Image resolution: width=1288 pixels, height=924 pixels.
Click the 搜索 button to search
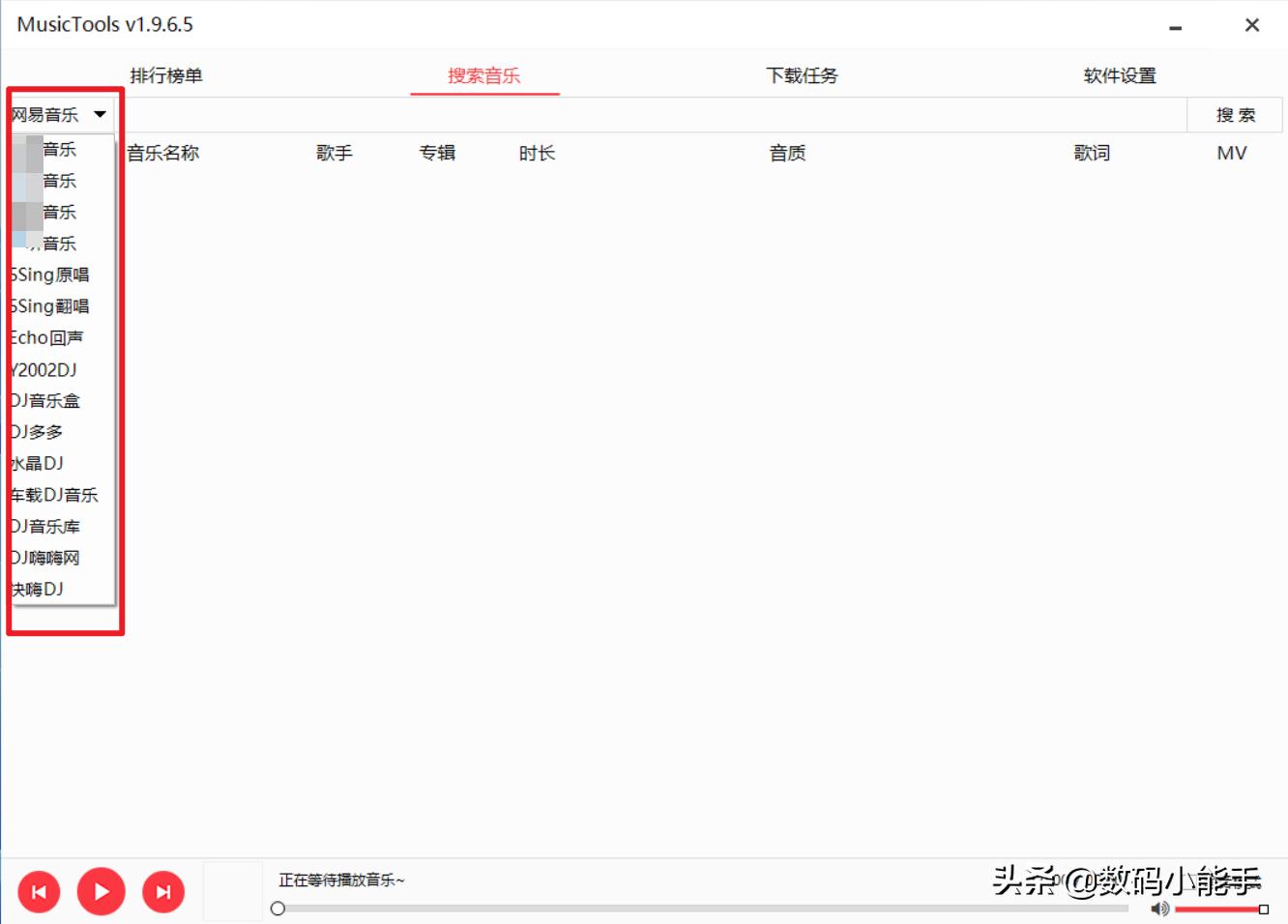point(1235,114)
